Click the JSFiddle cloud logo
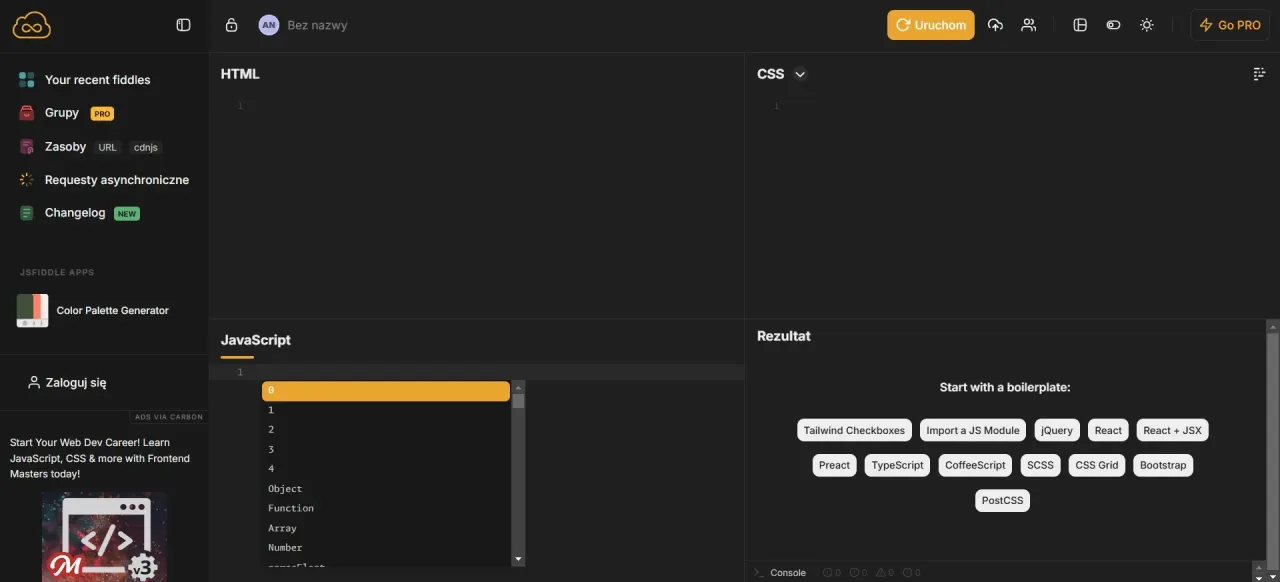1280x582 pixels. click(31, 24)
